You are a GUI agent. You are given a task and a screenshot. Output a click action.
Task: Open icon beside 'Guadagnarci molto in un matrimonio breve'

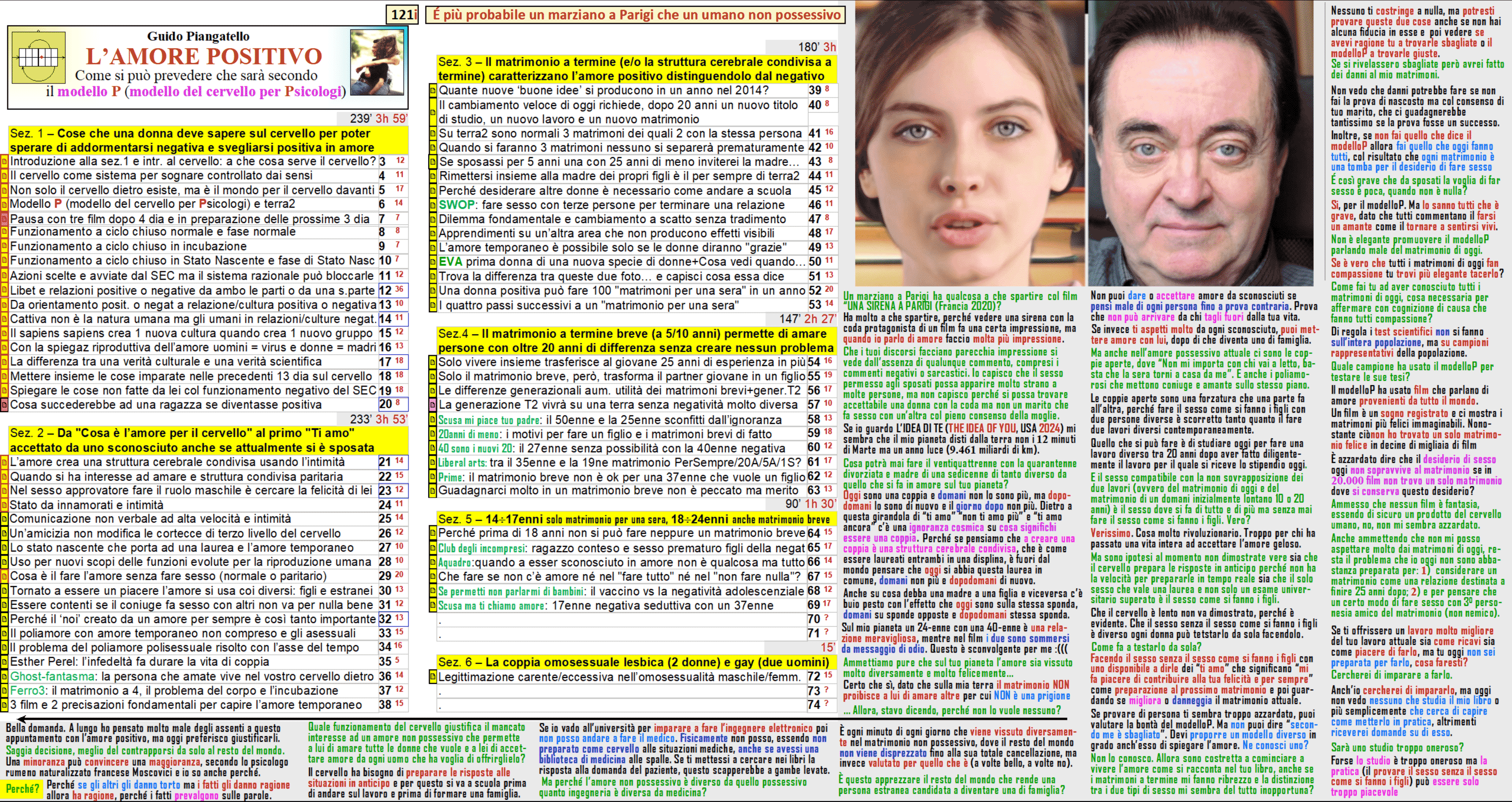pyautogui.click(x=433, y=490)
